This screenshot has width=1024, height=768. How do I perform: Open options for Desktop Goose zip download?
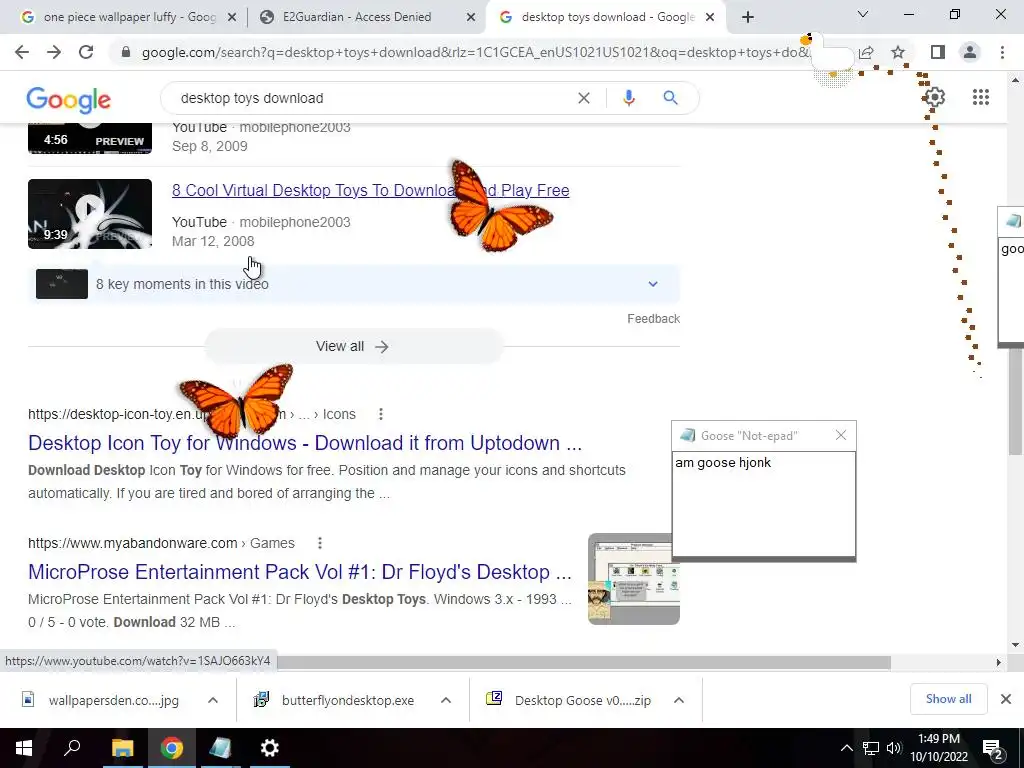pyautogui.click(x=679, y=700)
